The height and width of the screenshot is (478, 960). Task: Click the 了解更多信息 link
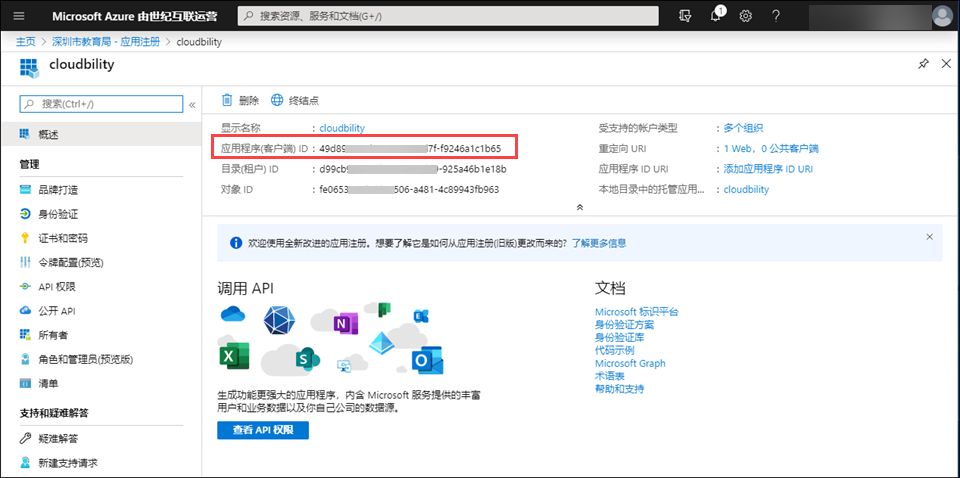599,243
